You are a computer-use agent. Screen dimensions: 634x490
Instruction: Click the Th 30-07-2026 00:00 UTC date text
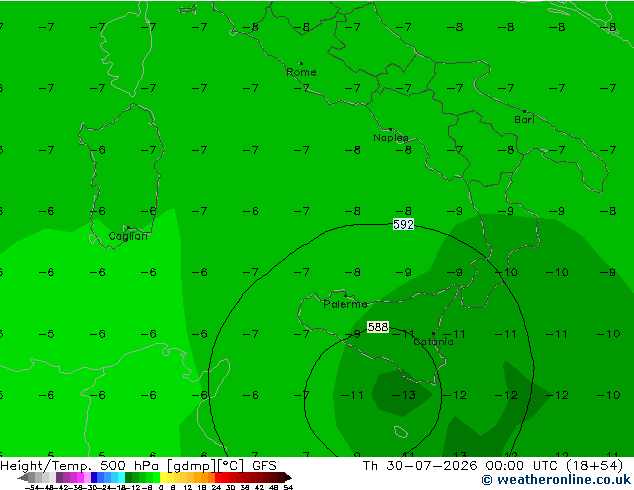(463, 466)
